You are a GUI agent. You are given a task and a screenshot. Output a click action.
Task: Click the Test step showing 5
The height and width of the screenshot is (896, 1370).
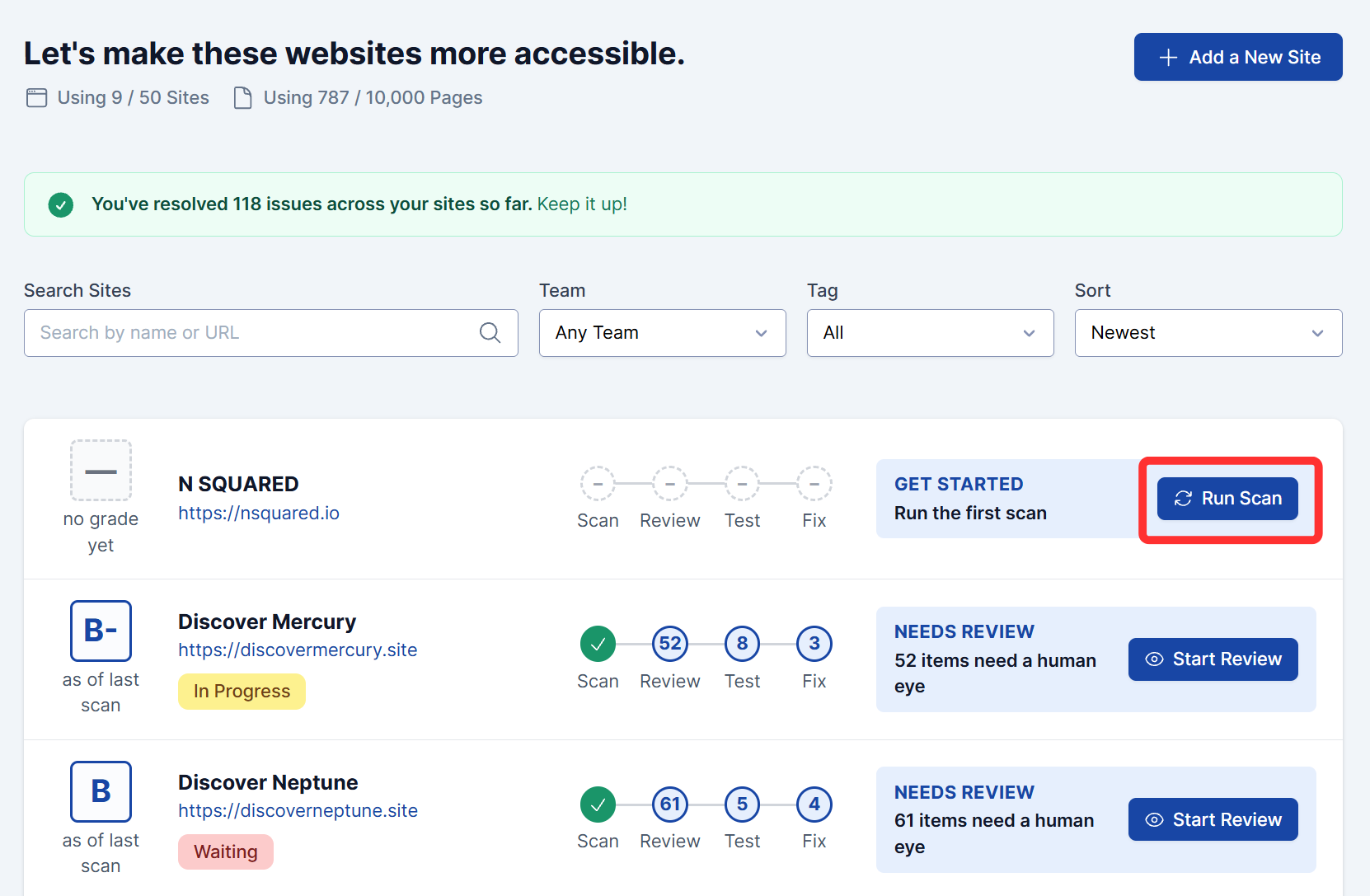(742, 805)
